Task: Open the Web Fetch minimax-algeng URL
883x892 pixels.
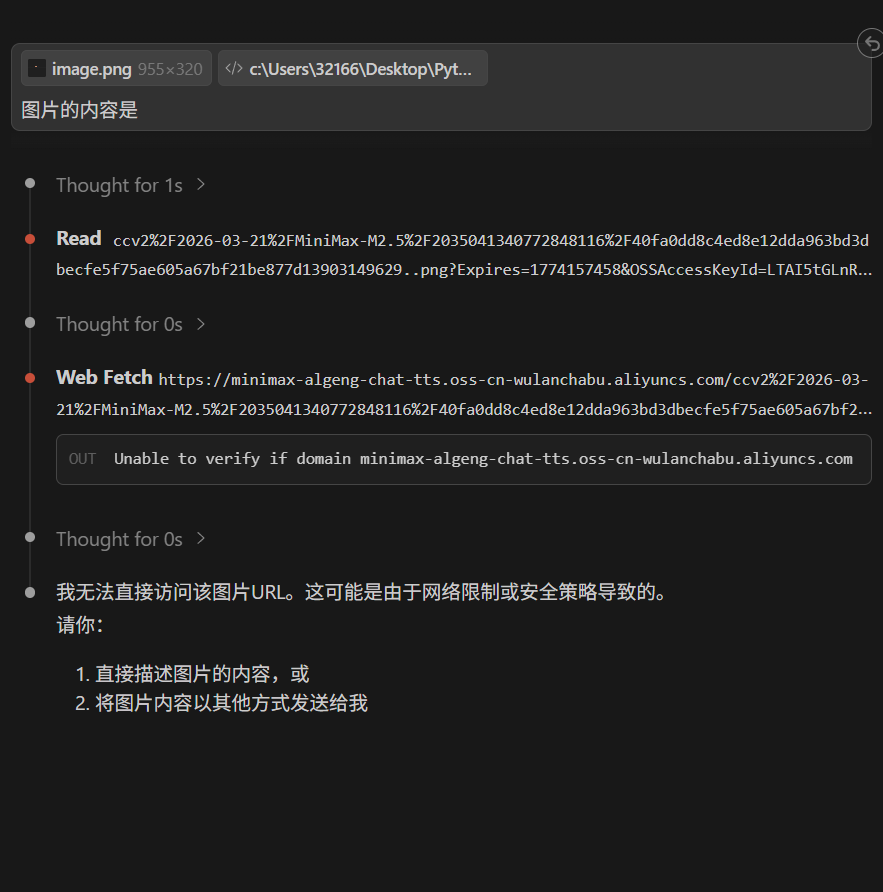Action: pos(464,394)
